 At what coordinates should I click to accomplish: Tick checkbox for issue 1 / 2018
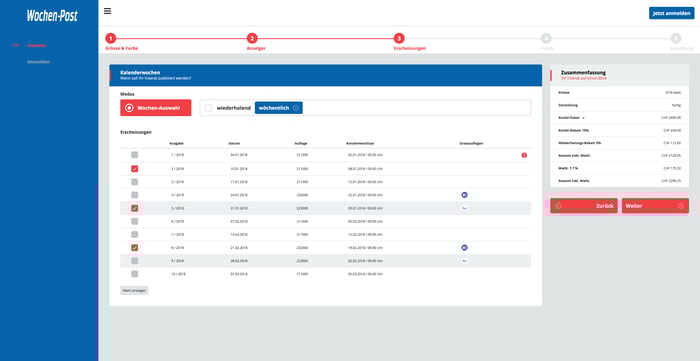[x=134, y=155]
